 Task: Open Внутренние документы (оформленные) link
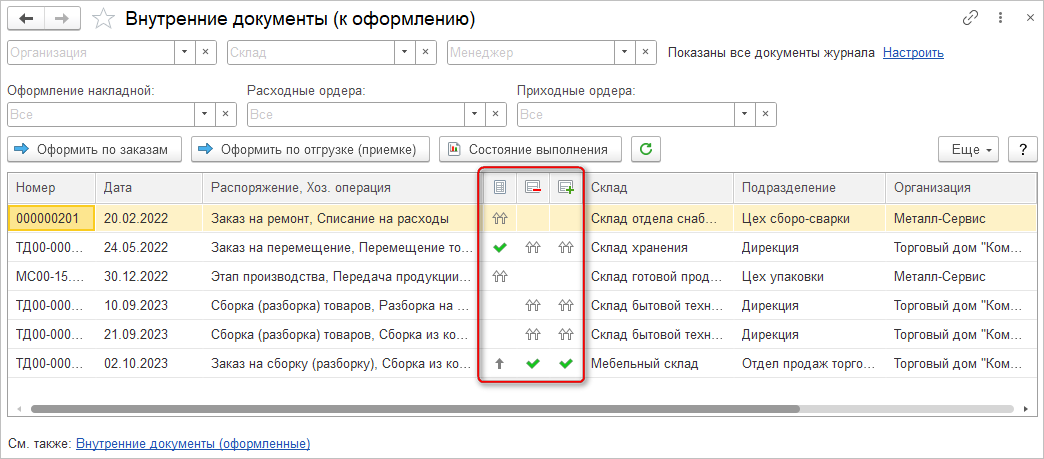pos(193,442)
